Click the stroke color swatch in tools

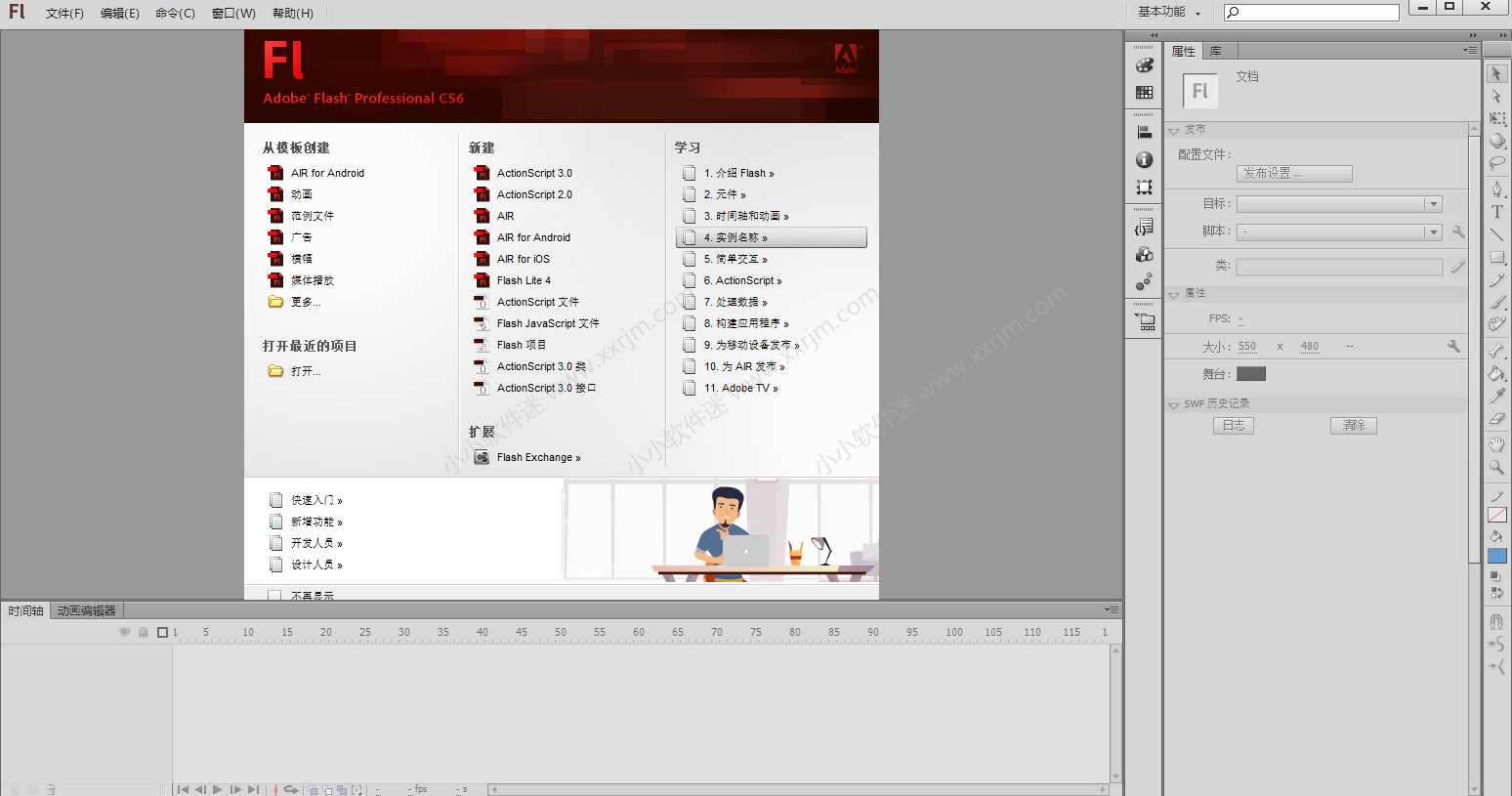(1496, 515)
